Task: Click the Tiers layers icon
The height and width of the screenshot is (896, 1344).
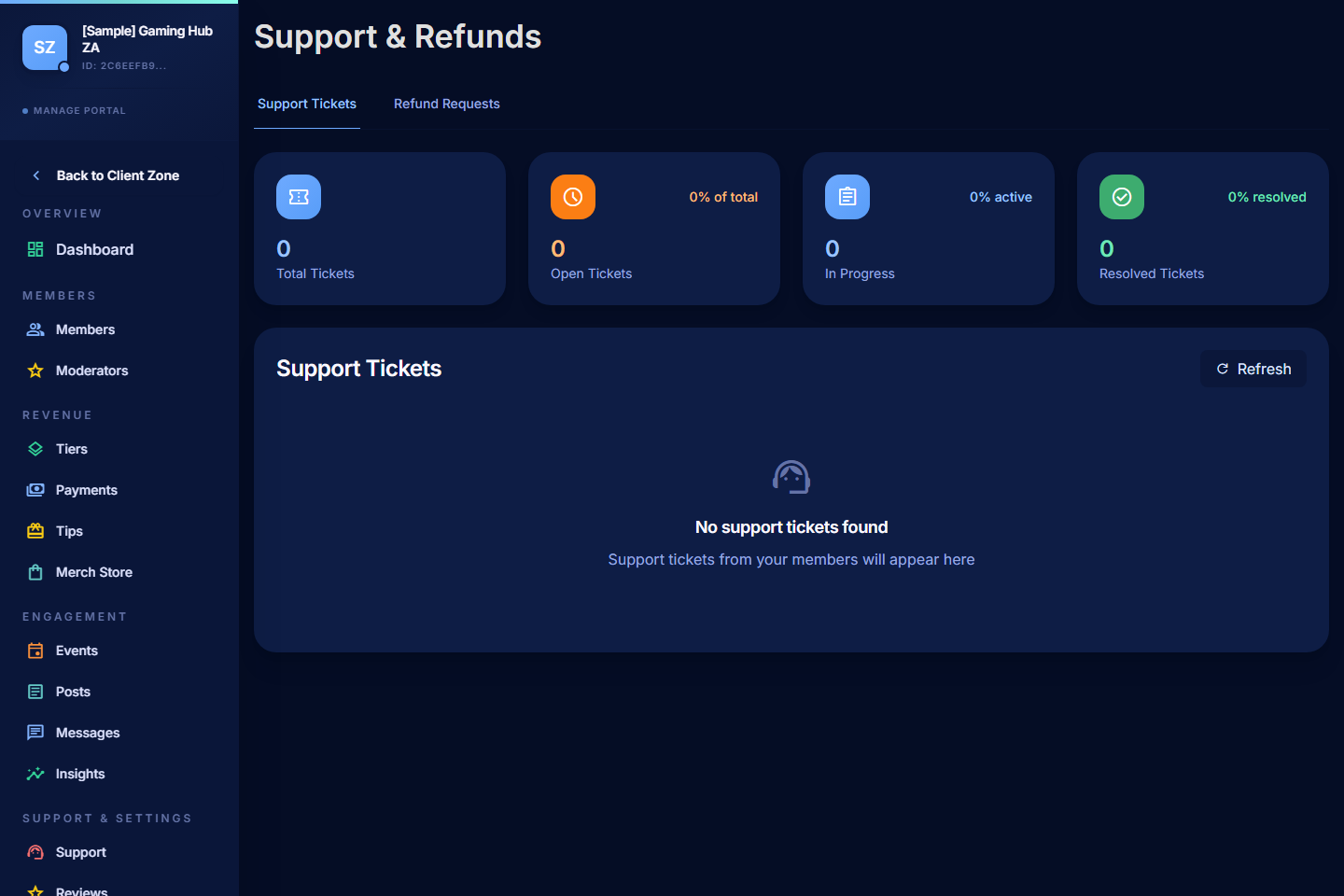Action: coord(35,449)
